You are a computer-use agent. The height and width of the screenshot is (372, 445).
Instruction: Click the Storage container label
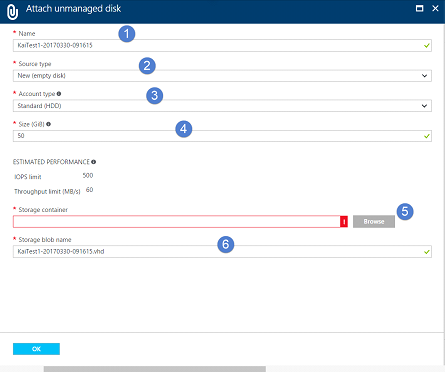tap(43, 210)
